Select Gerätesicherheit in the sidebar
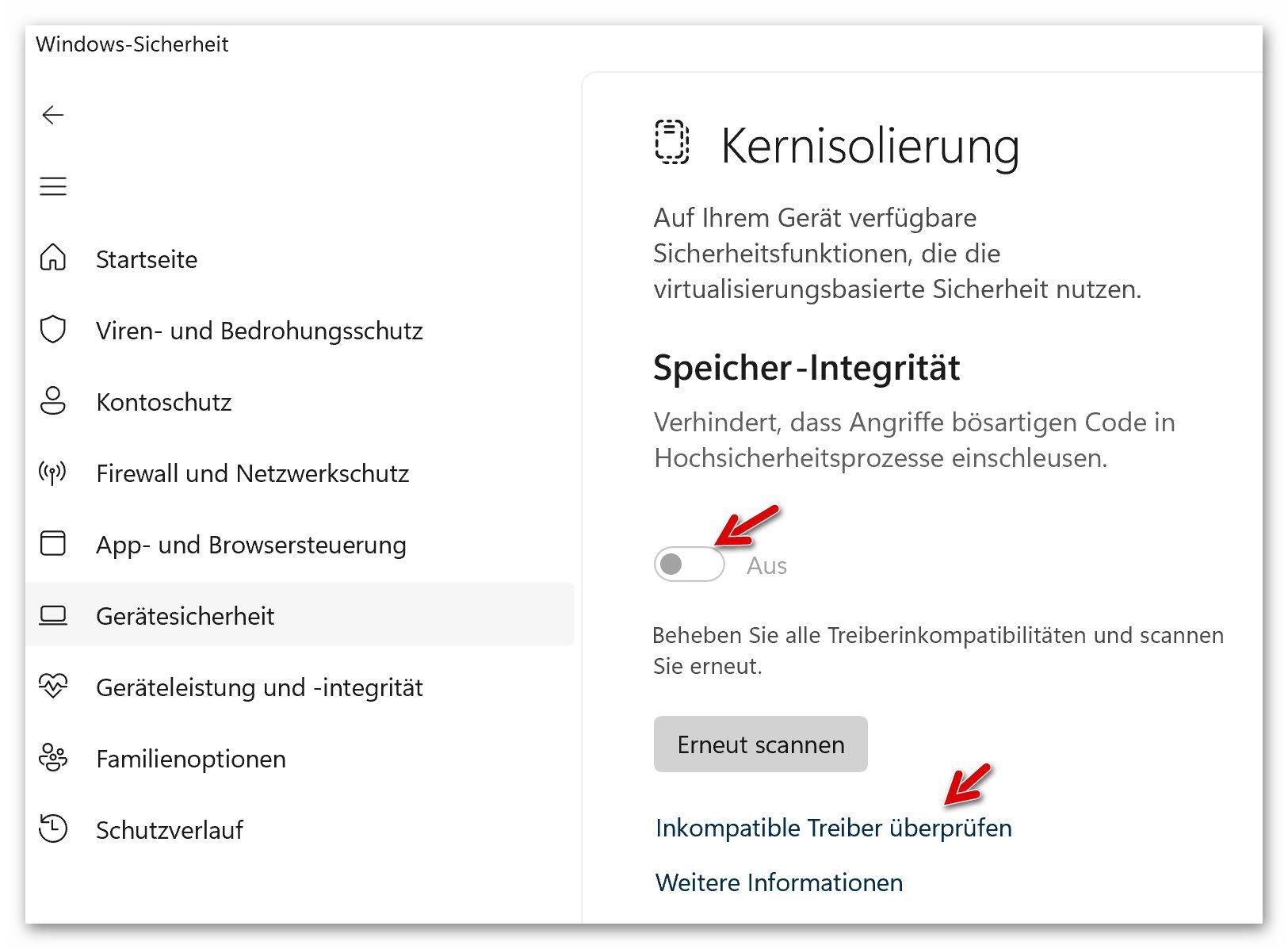The image size is (1288, 949). click(185, 616)
